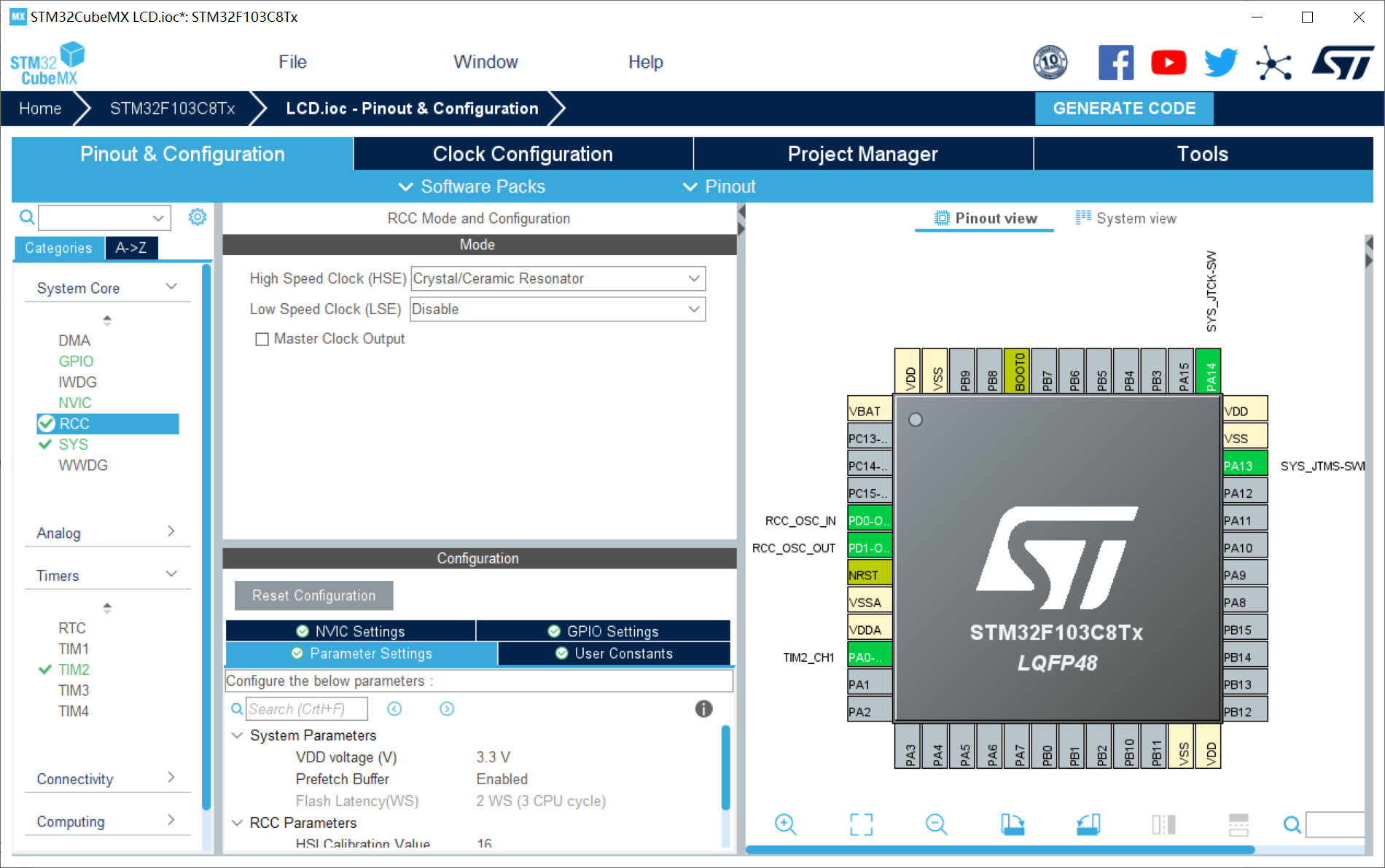Zoom in on the pinout view
This screenshot has width=1385, height=868.
785,824
